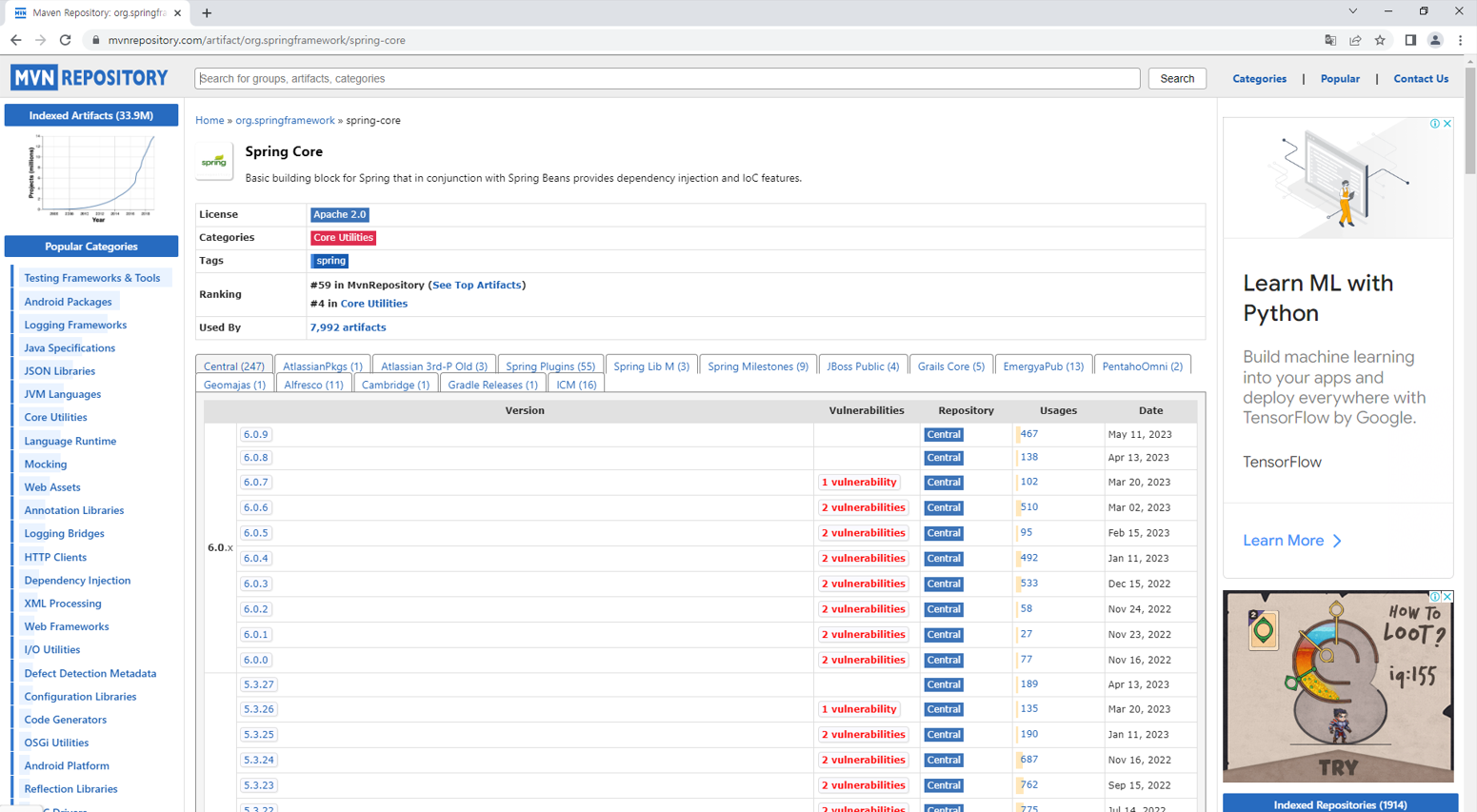
Task: View 2 vulnerabilities for version 6.0.3
Action: click(863, 584)
